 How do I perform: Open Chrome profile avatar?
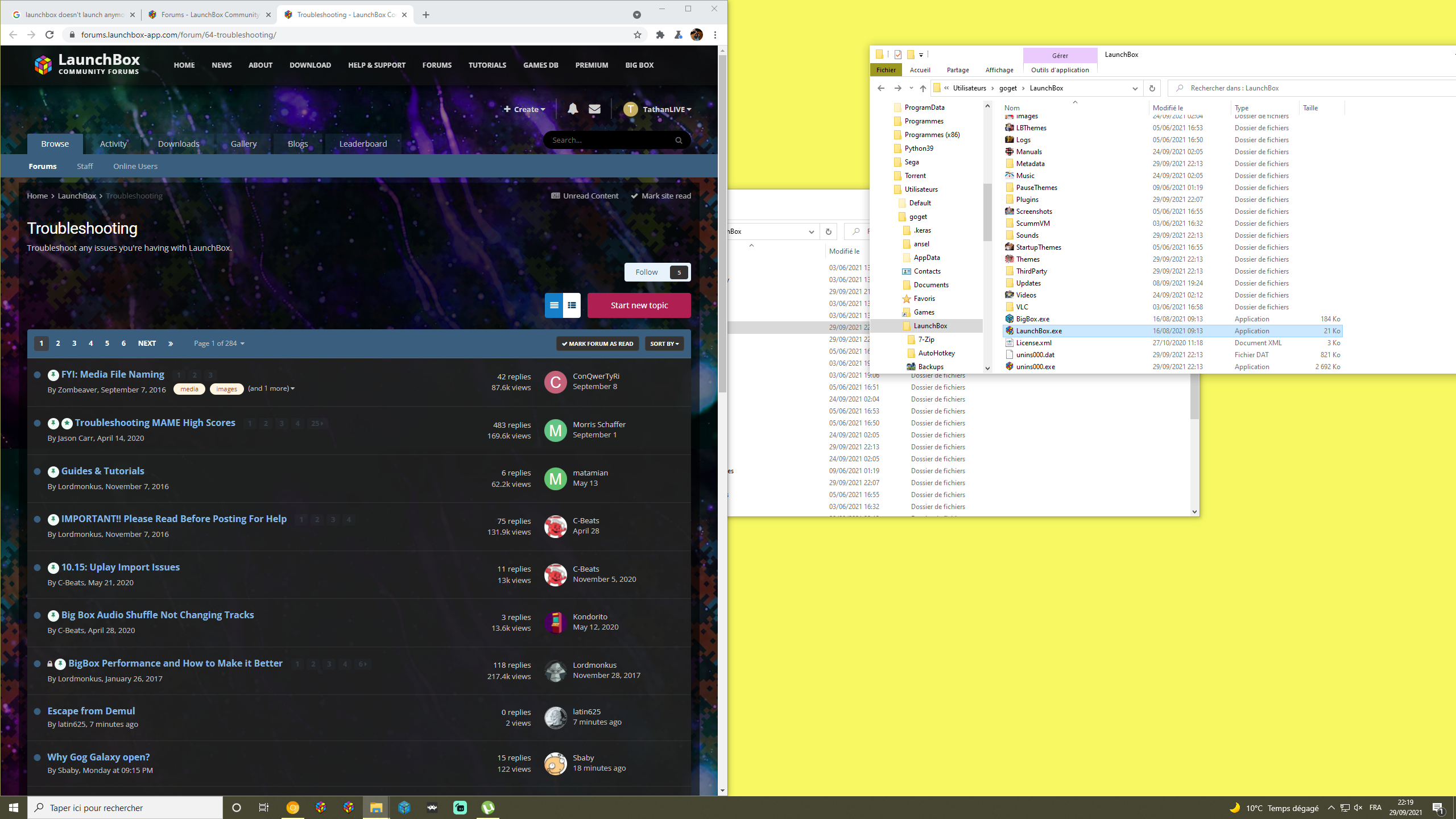click(x=697, y=35)
